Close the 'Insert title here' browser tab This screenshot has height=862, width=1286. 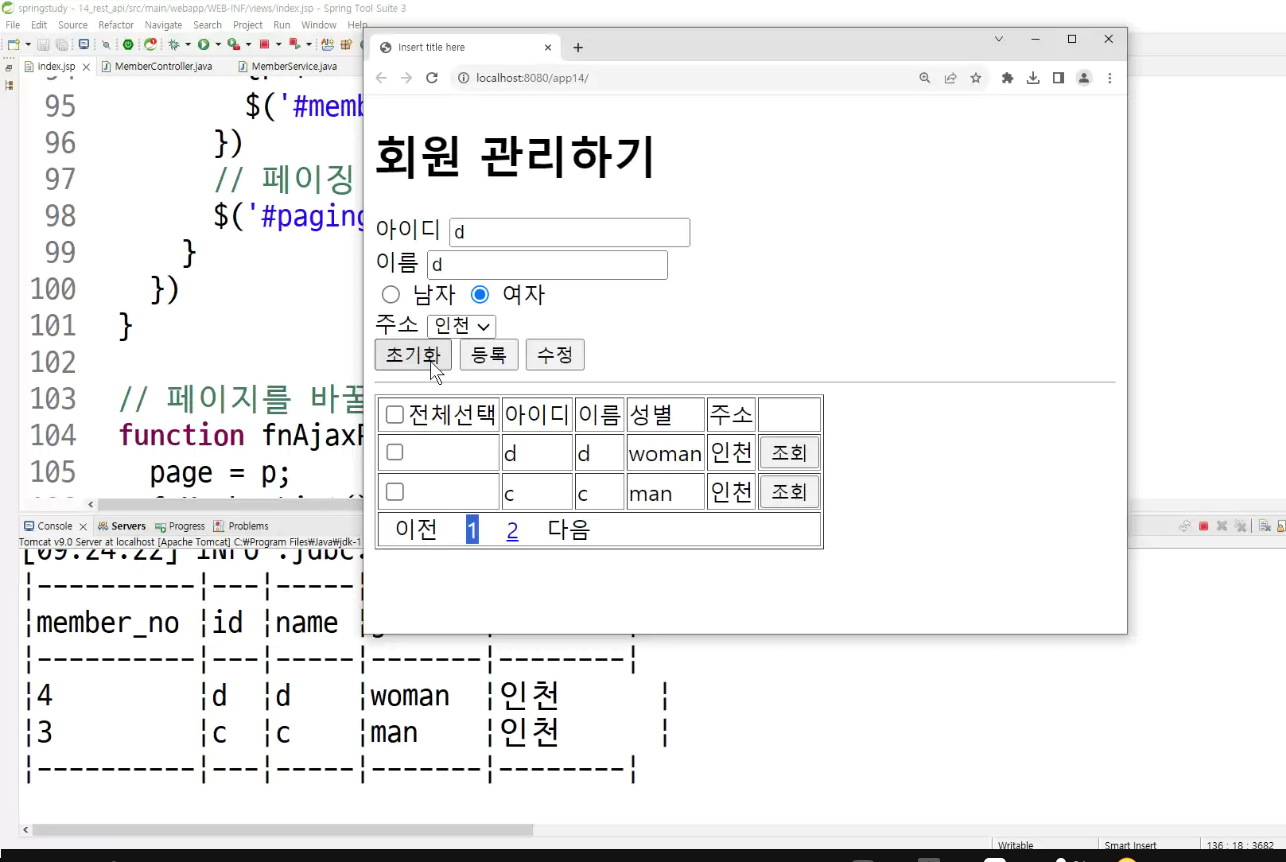548,47
